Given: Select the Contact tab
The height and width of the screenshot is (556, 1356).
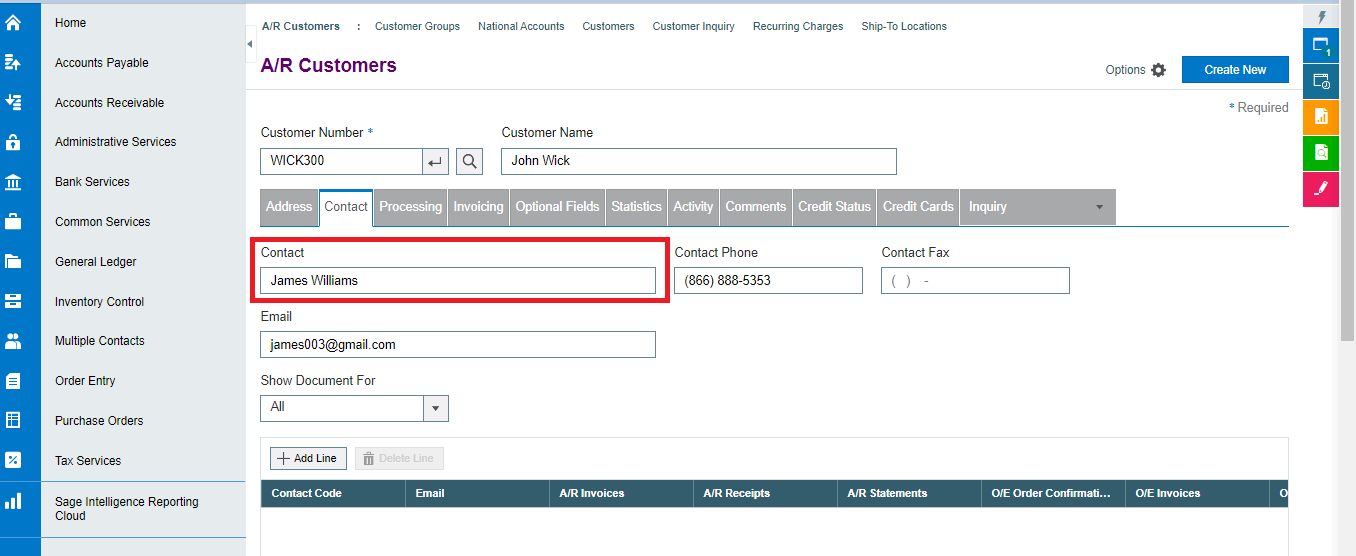Looking at the screenshot, I should pos(346,207).
